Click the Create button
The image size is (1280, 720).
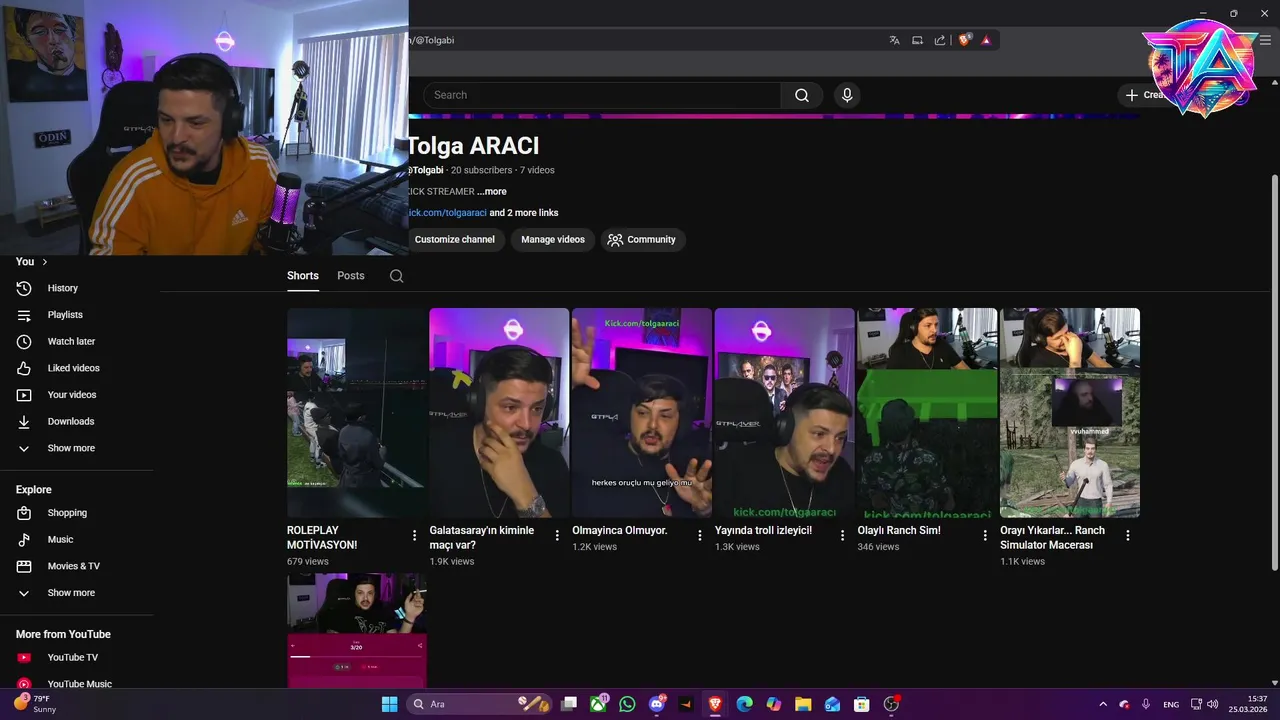point(1144,95)
